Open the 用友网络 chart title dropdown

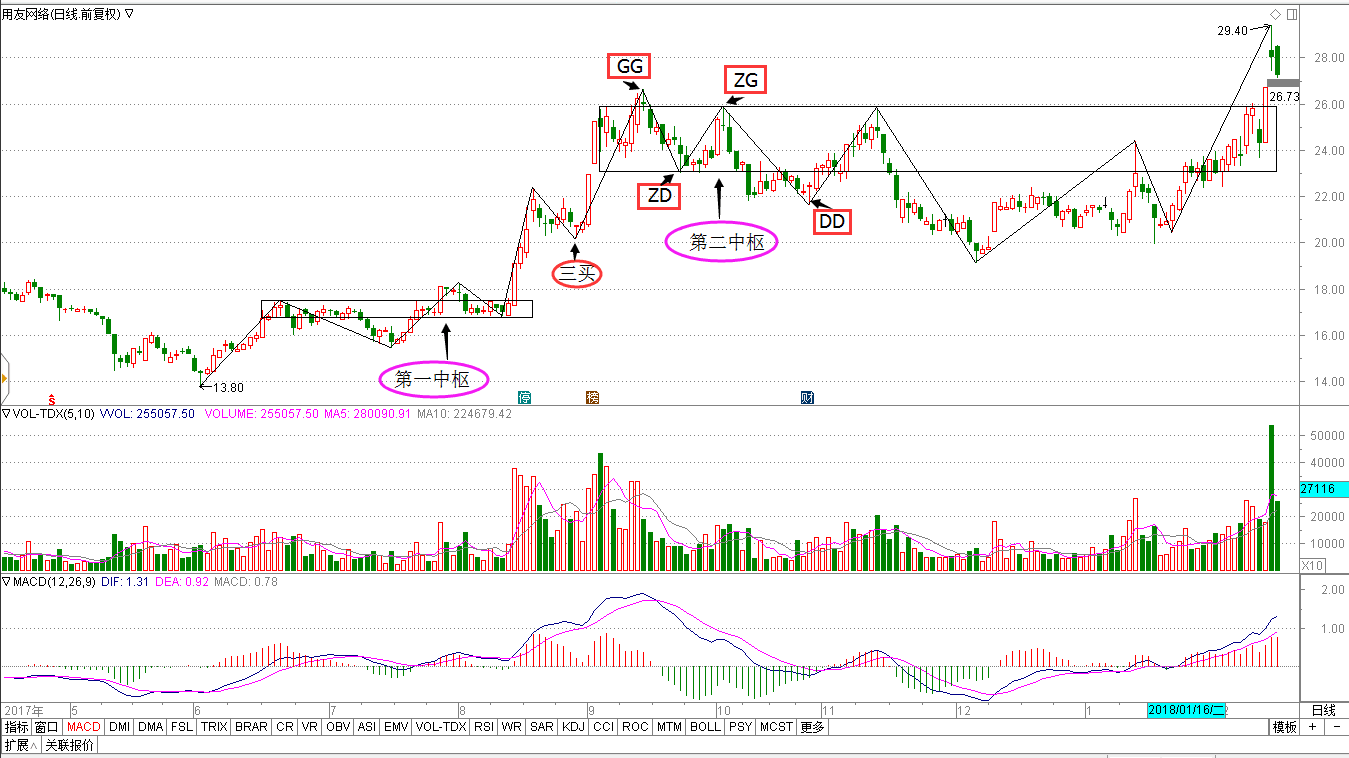(x=129, y=14)
